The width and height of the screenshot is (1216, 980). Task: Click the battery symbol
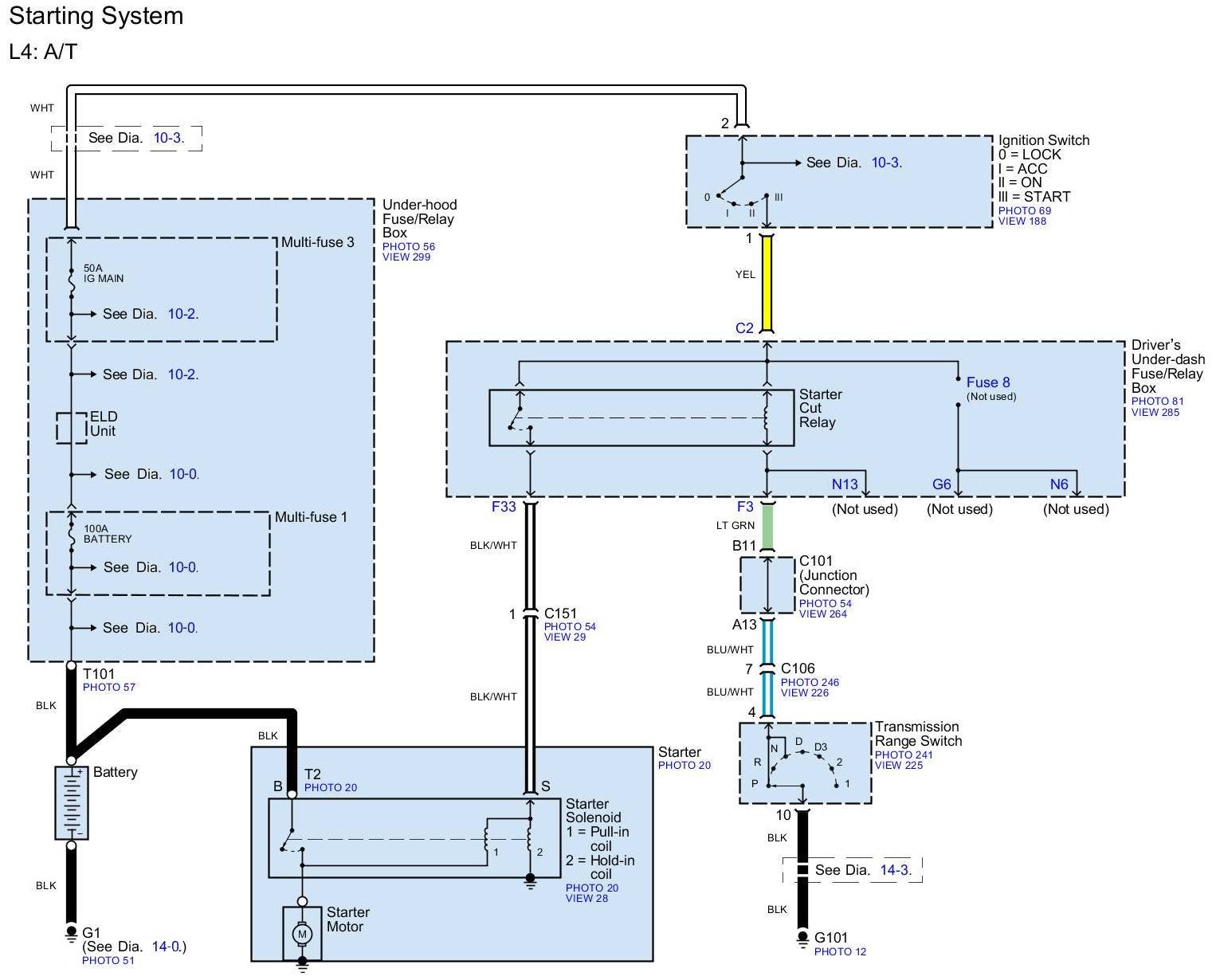point(71,802)
